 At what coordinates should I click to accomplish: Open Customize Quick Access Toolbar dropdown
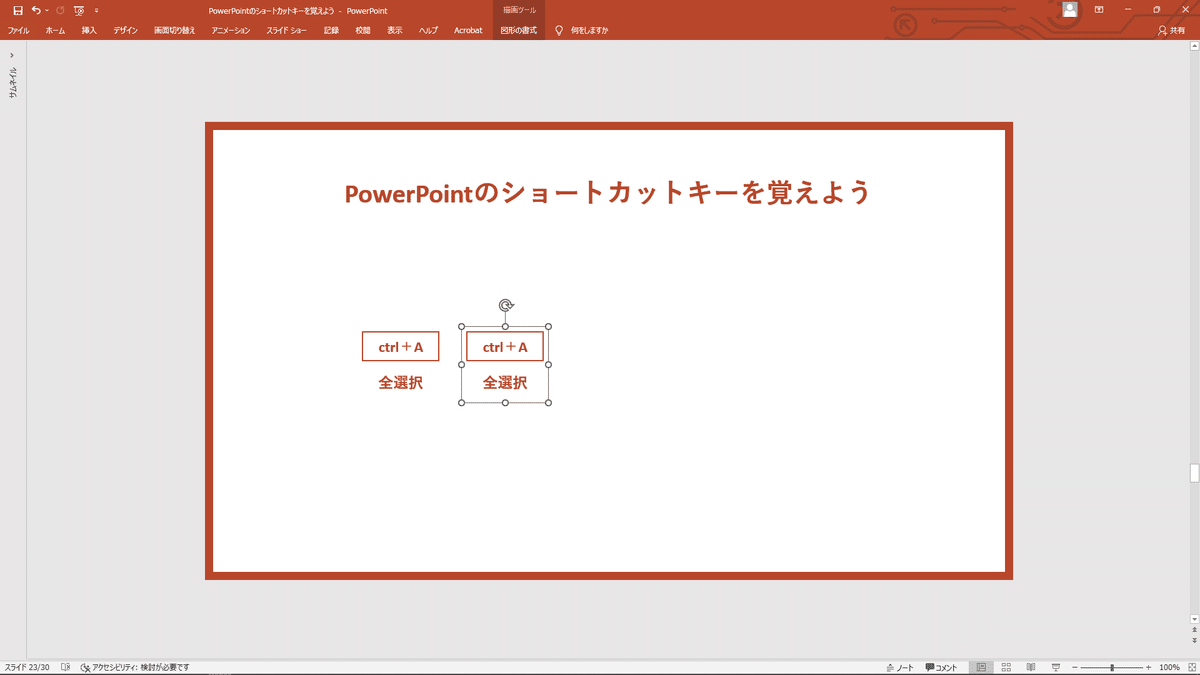[x=96, y=10]
